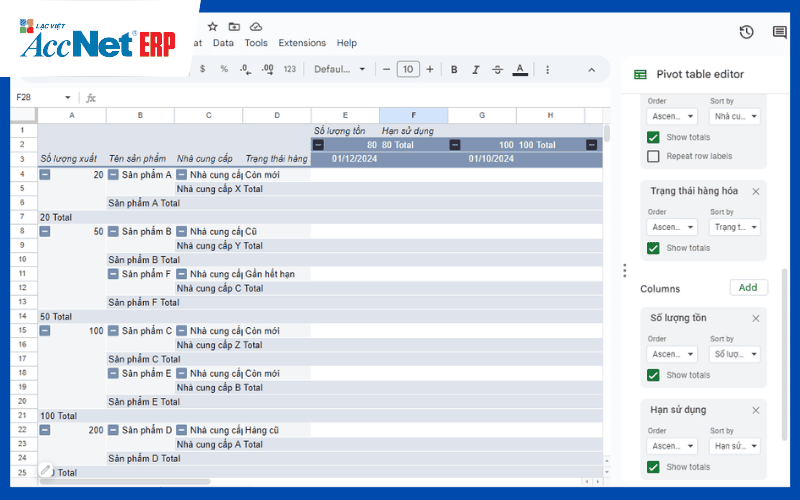Apply bold formatting
Image resolution: width=800 pixels, height=500 pixels.
coord(454,69)
